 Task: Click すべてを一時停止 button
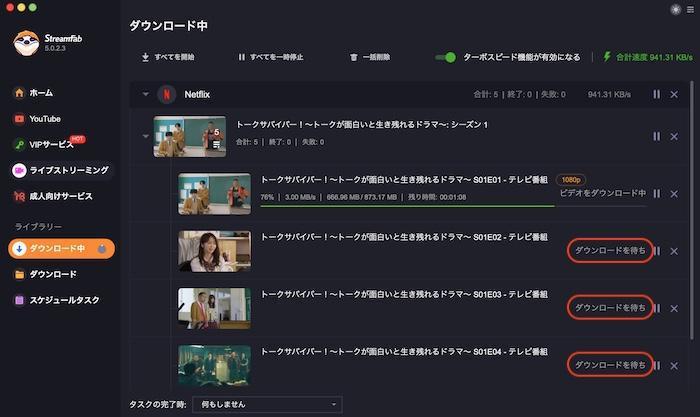(x=271, y=57)
